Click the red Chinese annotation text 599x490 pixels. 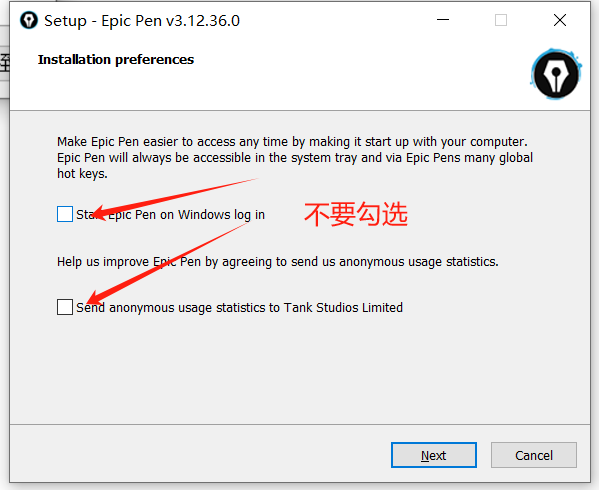point(356,214)
